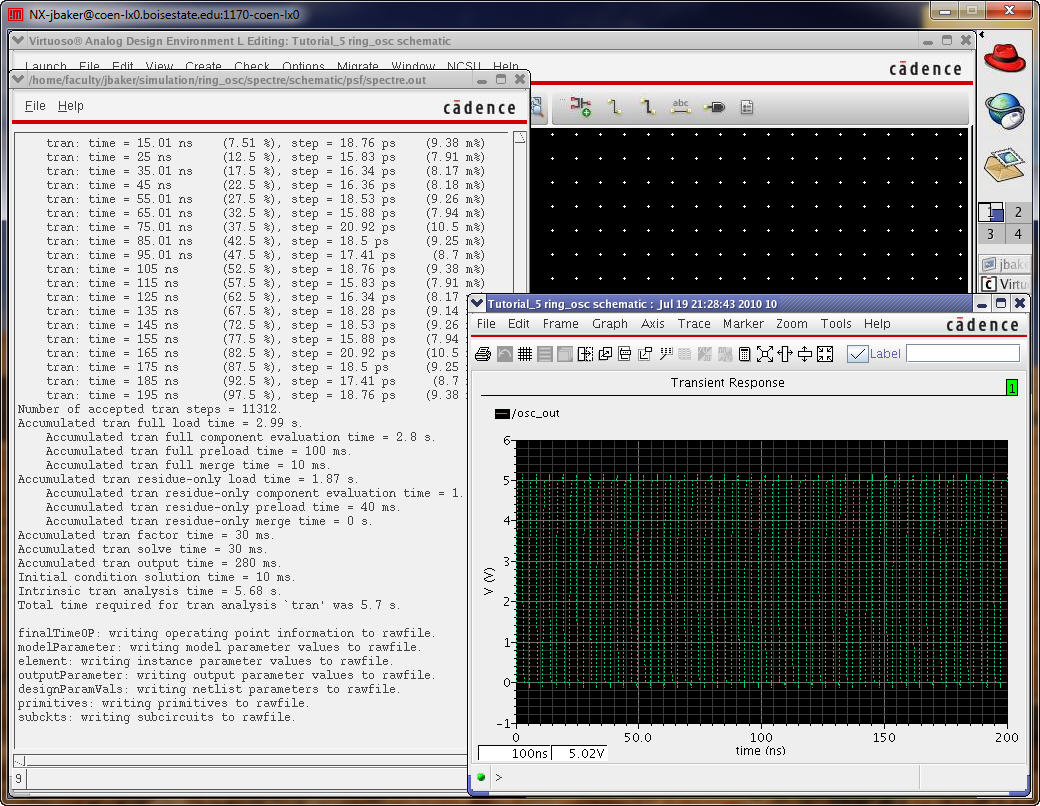Click the zoom fit icon

click(765, 354)
